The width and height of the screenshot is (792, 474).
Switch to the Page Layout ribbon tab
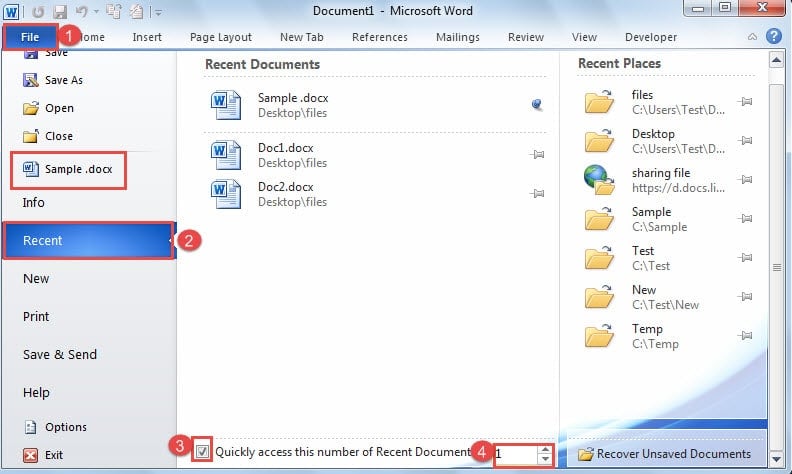click(220, 37)
